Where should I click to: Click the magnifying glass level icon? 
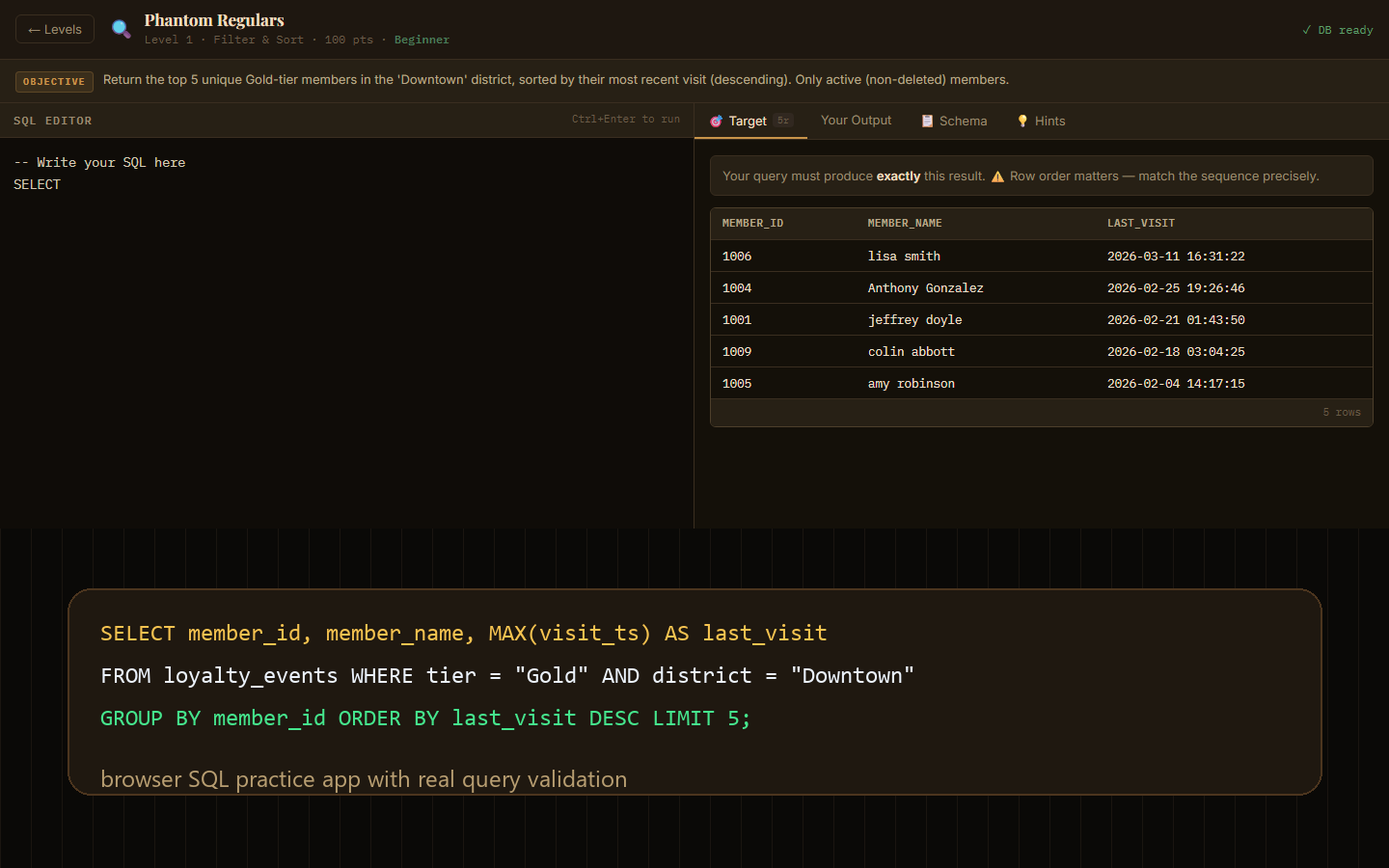click(x=121, y=29)
